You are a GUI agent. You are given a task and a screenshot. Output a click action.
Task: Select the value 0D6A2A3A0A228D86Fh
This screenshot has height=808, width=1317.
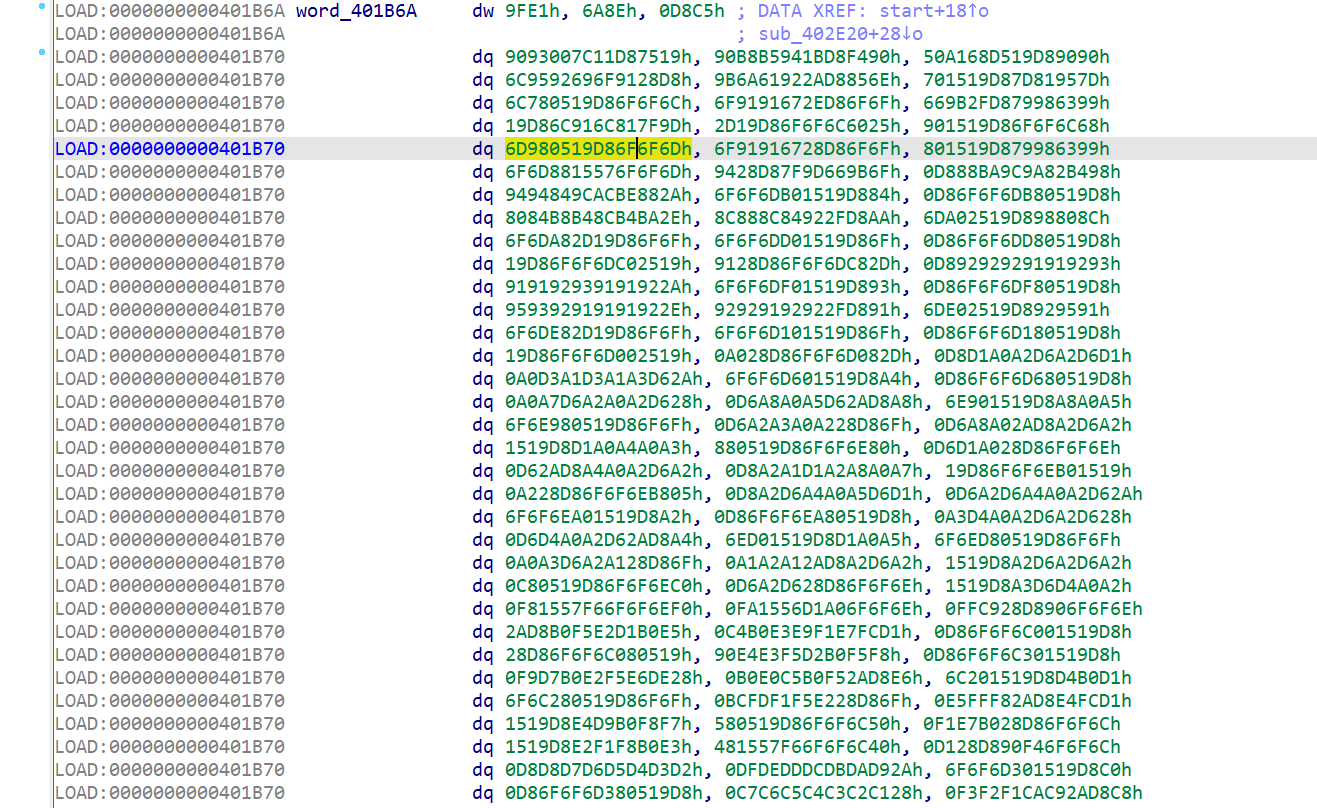[813, 425]
